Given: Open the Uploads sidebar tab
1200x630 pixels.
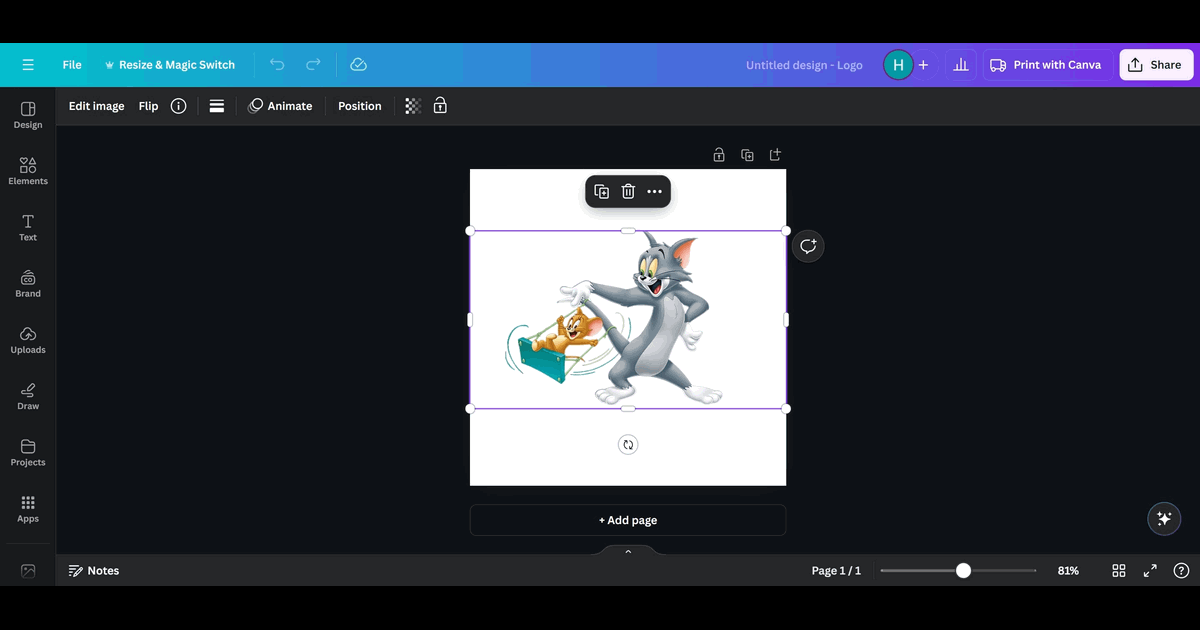Looking at the screenshot, I should tap(28, 340).
